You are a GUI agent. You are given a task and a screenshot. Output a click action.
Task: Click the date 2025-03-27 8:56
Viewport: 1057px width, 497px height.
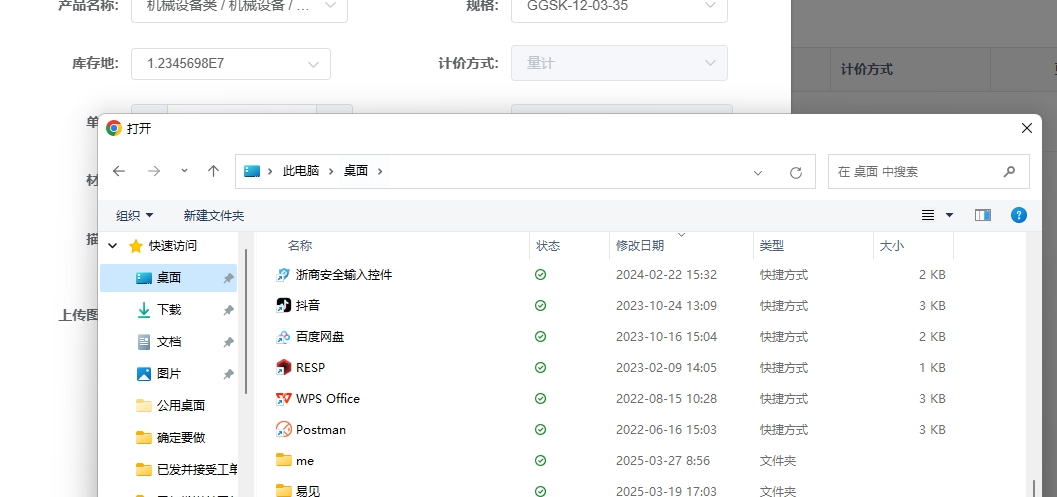pos(663,461)
